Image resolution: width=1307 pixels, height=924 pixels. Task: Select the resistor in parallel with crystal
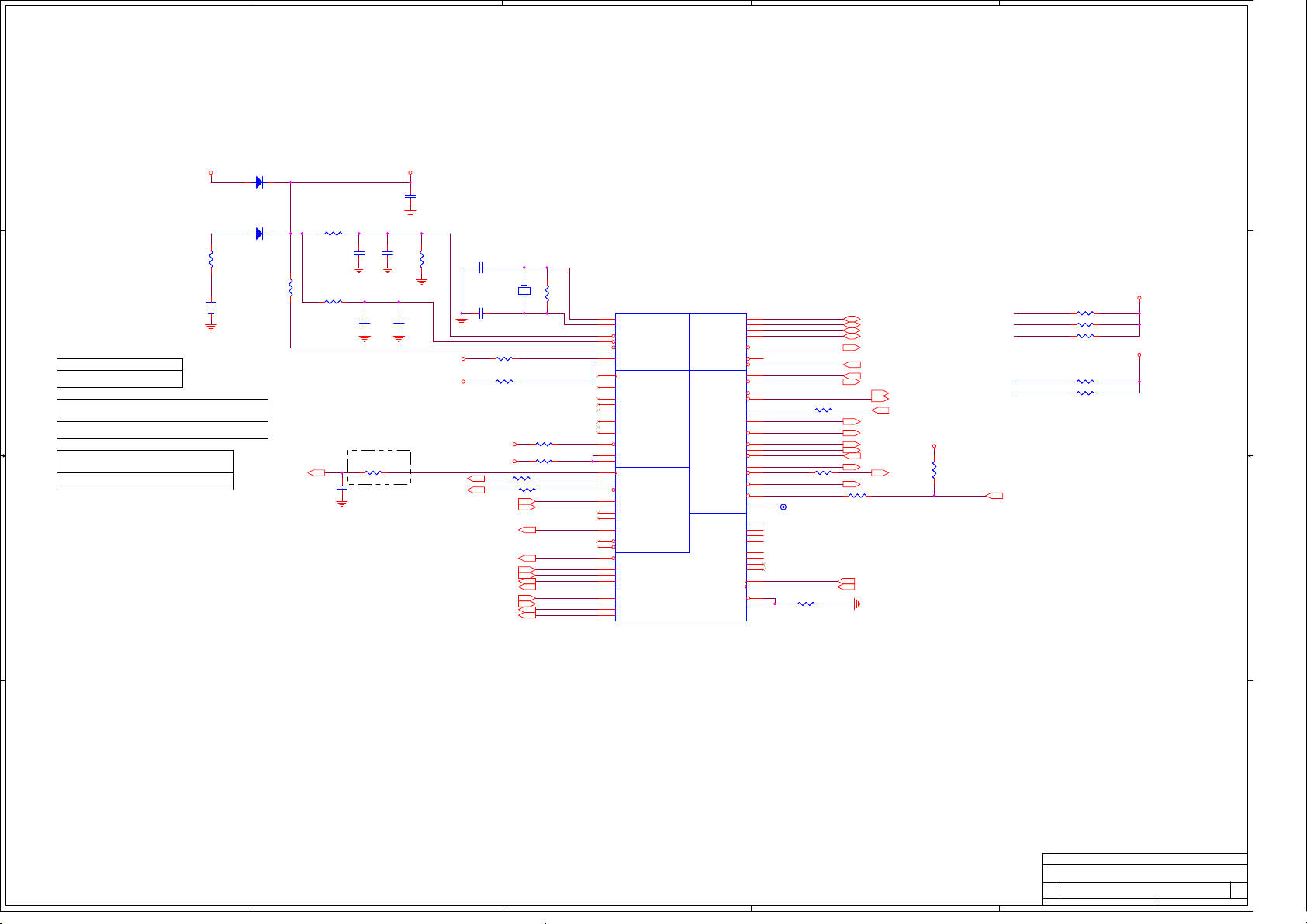547,293
